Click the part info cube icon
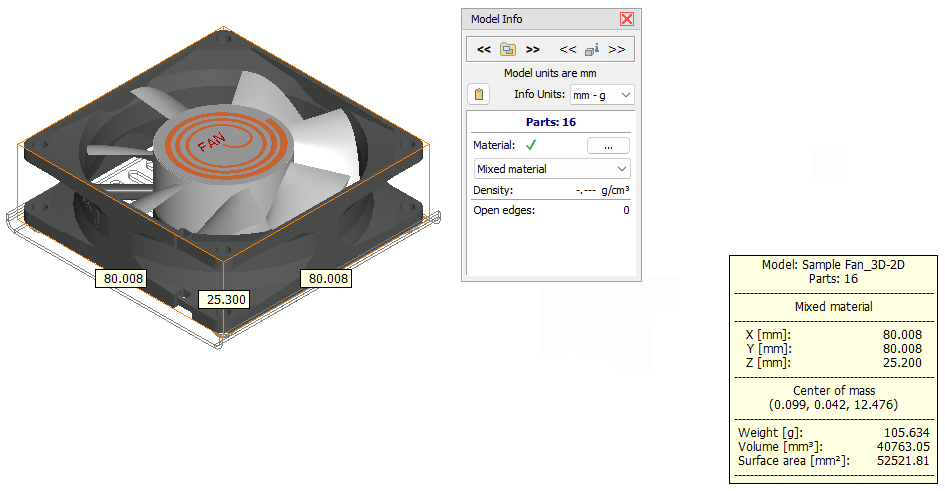945x491 pixels. click(592, 49)
